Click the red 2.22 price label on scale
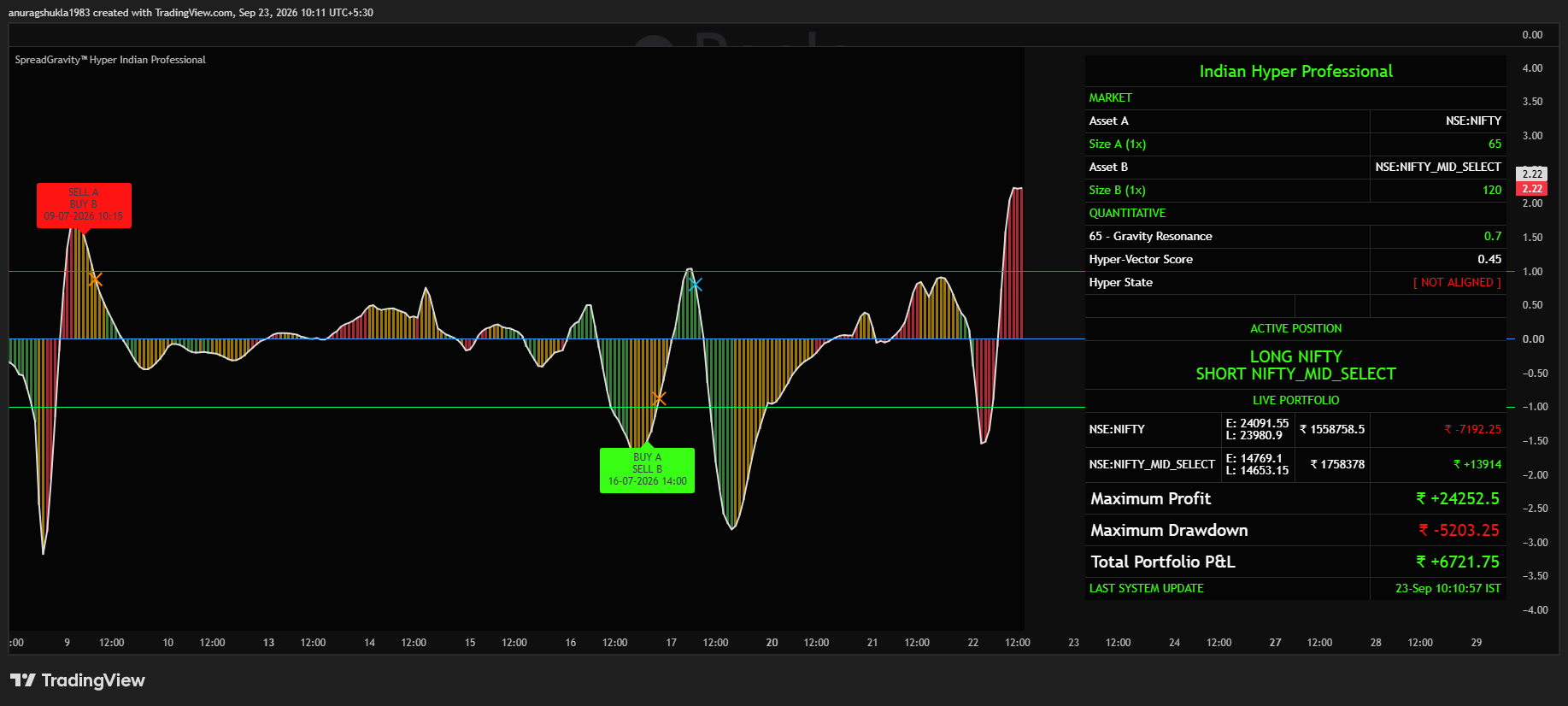Screen dimensions: 1568x706 coord(1532,189)
